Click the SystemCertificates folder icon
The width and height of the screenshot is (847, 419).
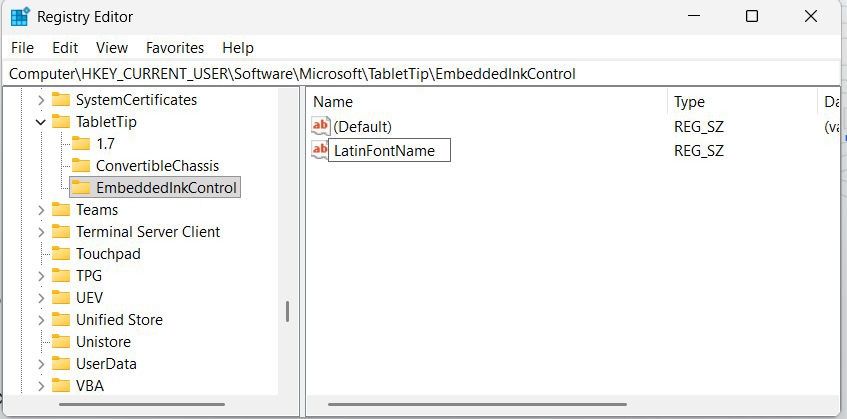[61, 99]
